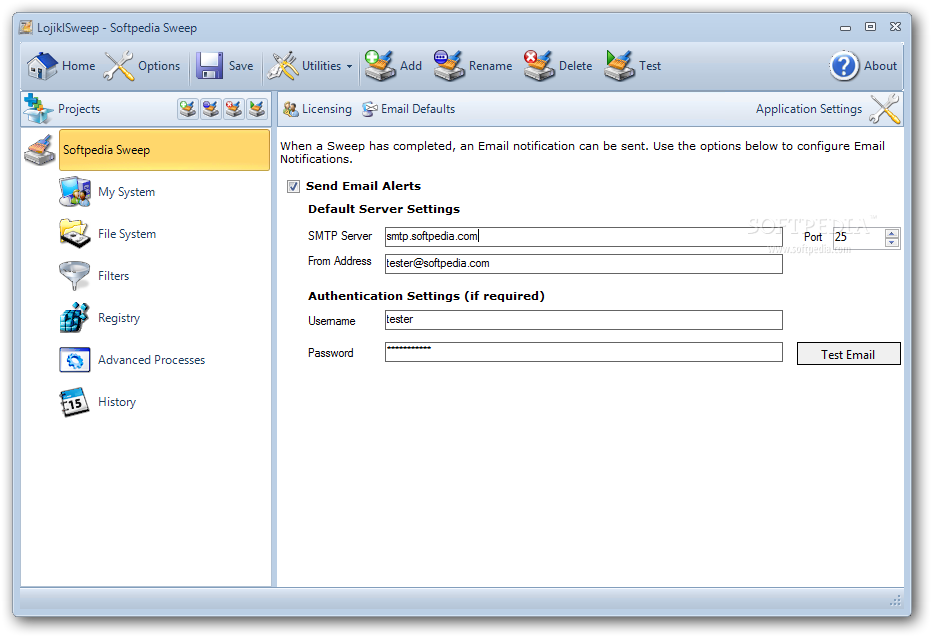Minimize the LojiklSweep window
This screenshot has width=932, height=637.
pos(845,27)
